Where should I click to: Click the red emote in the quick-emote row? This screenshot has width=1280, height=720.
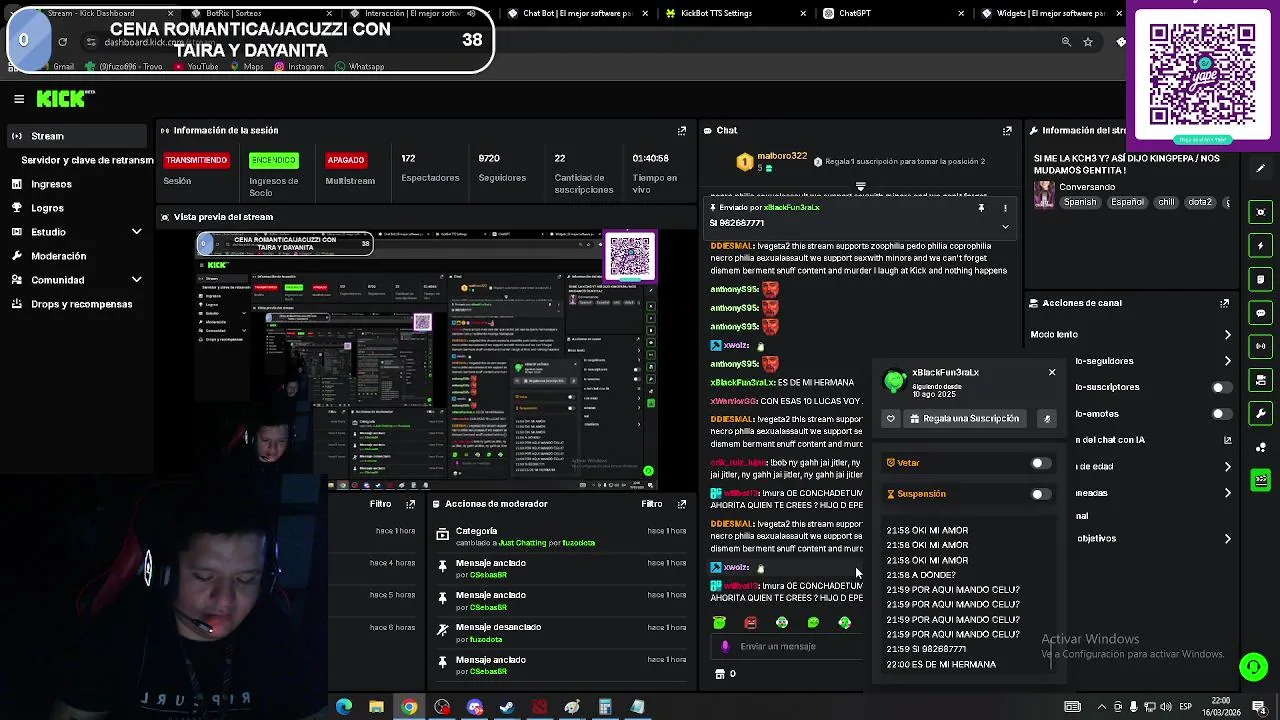[750, 623]
